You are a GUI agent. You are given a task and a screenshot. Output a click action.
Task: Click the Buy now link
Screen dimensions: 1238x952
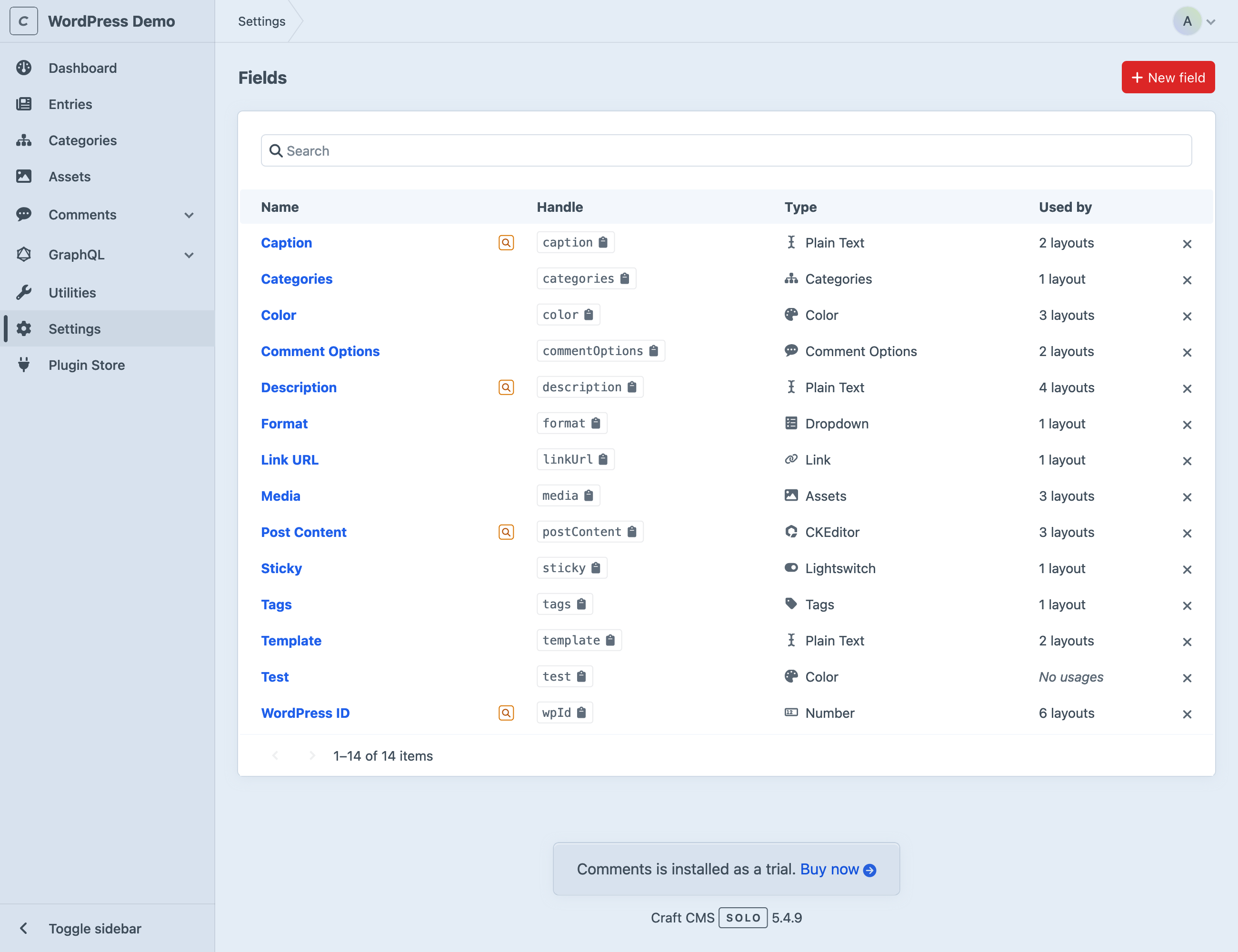(838, 869)
